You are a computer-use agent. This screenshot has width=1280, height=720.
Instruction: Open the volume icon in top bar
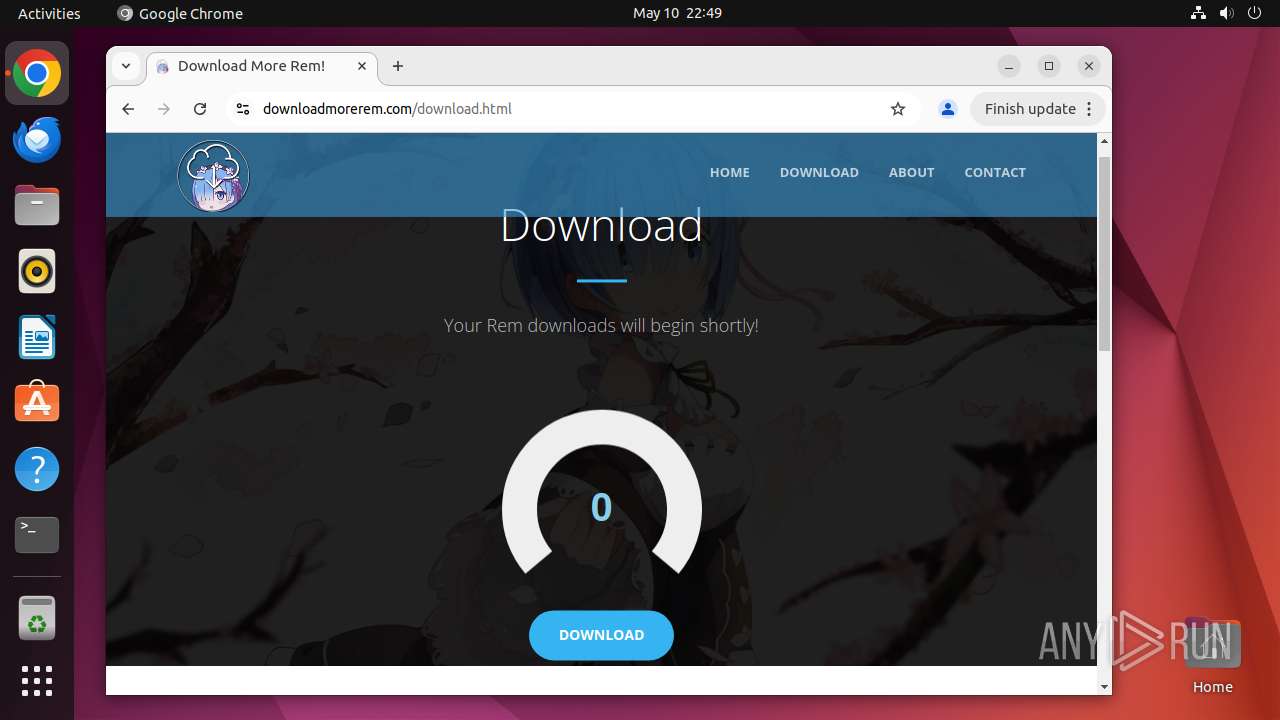(1227, 13)
